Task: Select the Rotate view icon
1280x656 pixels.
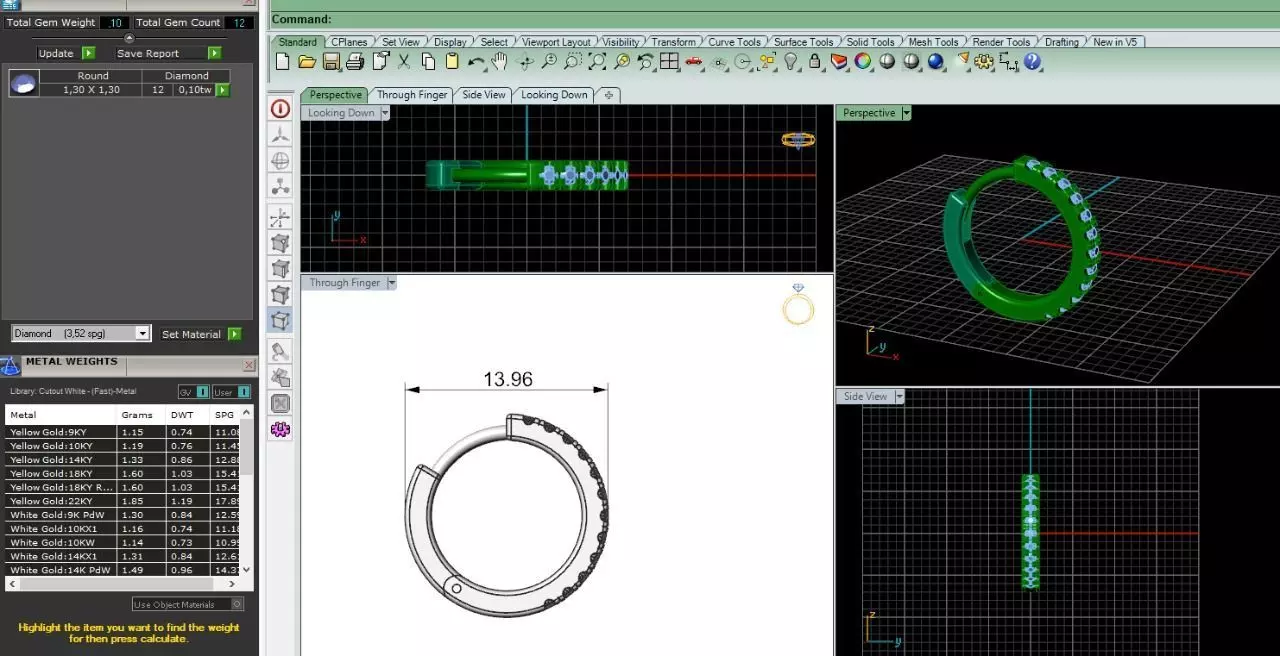Action: click(x=525, y=62)
